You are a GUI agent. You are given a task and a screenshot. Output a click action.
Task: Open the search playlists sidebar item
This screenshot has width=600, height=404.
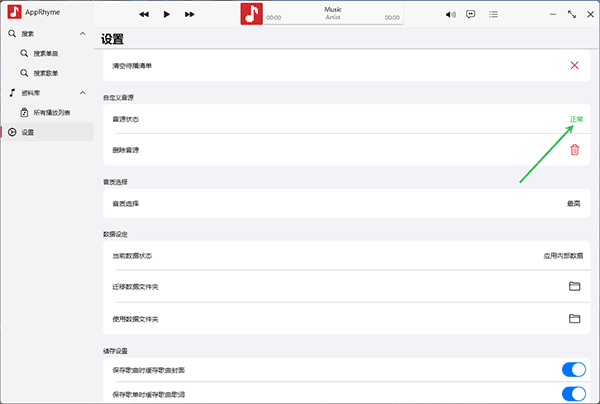pos(48,73)
